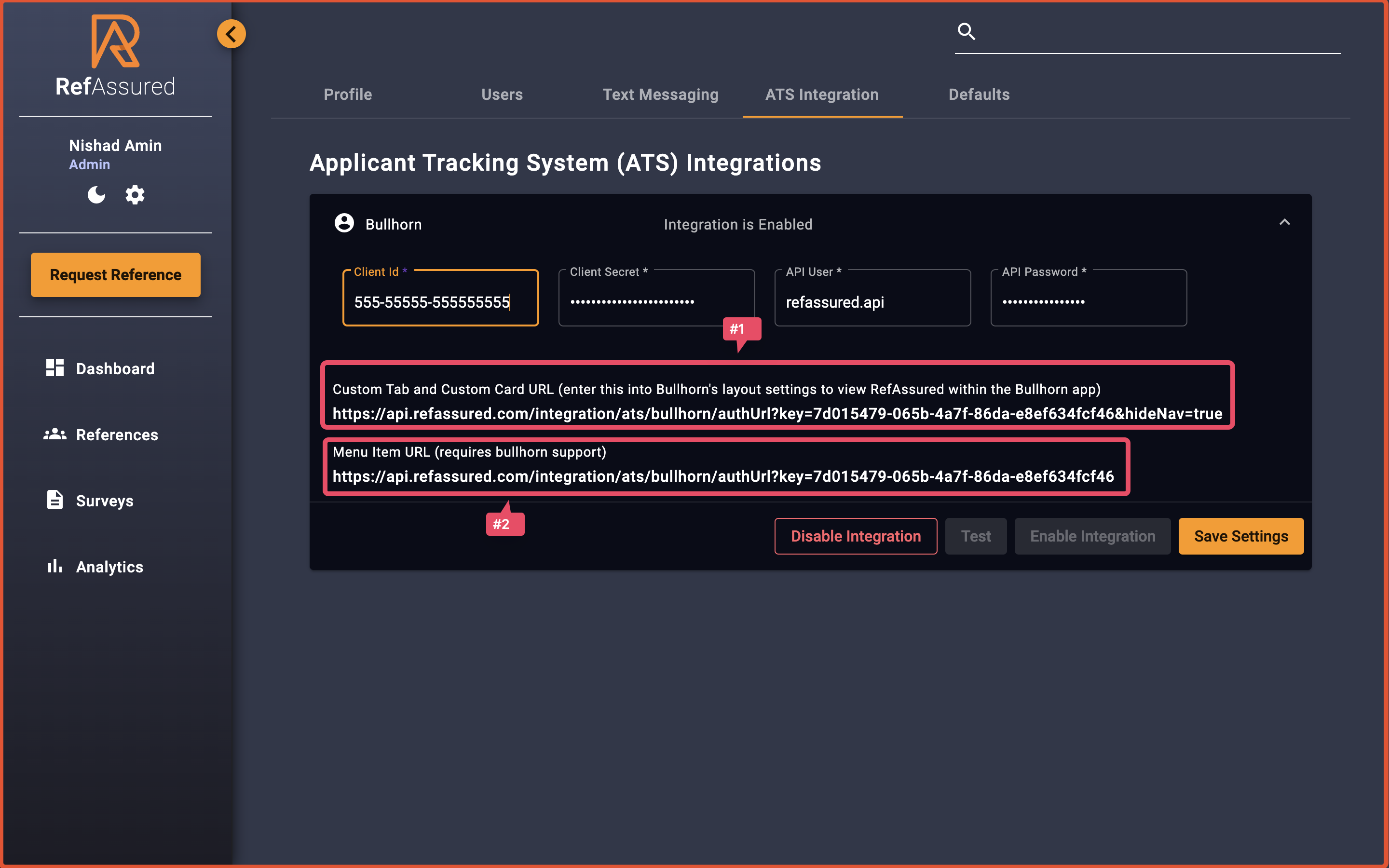Open the Analytics section
Image resolution: width=1389 pixels, height=868 pixels.
(109, 566)
